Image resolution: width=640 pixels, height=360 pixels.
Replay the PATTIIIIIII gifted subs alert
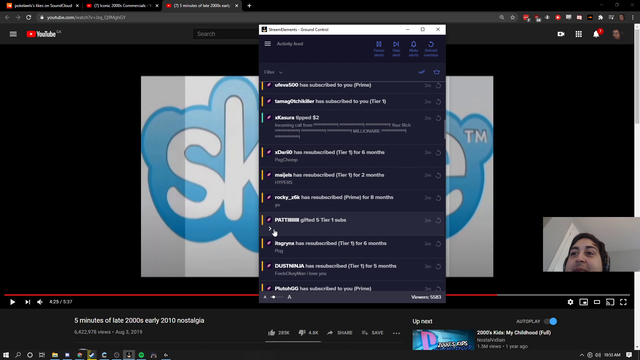click(x=438, y=220)
